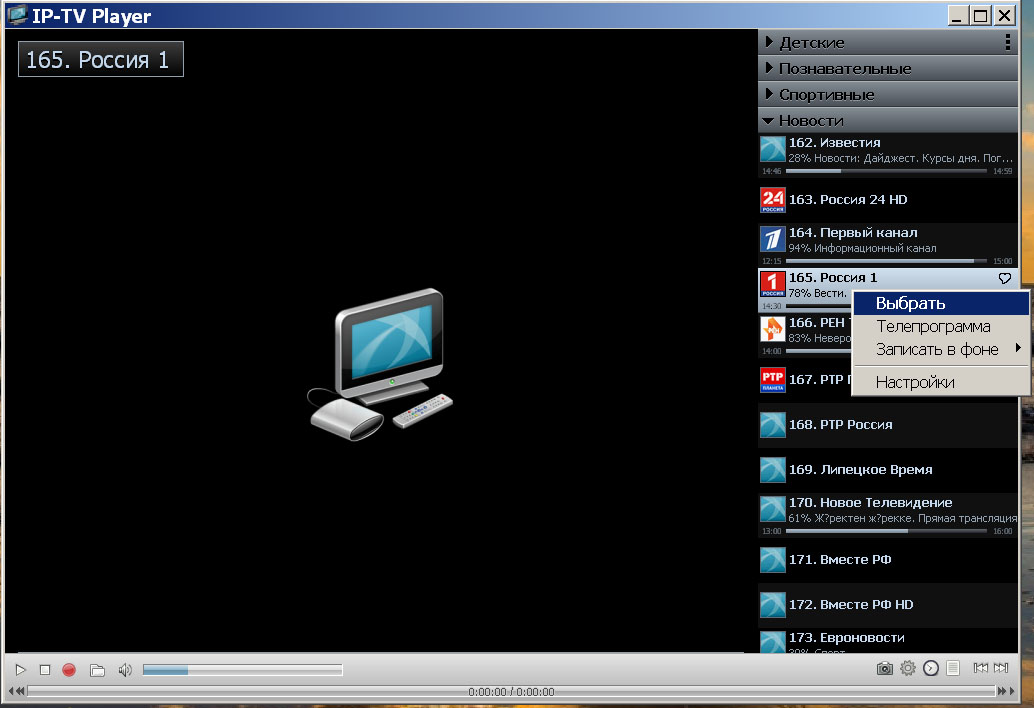Image resolution: width=1034 pixels, height=708 pixels.
Task: Select channel 171. Вместе РФ
Action: [x=888, y=560]
